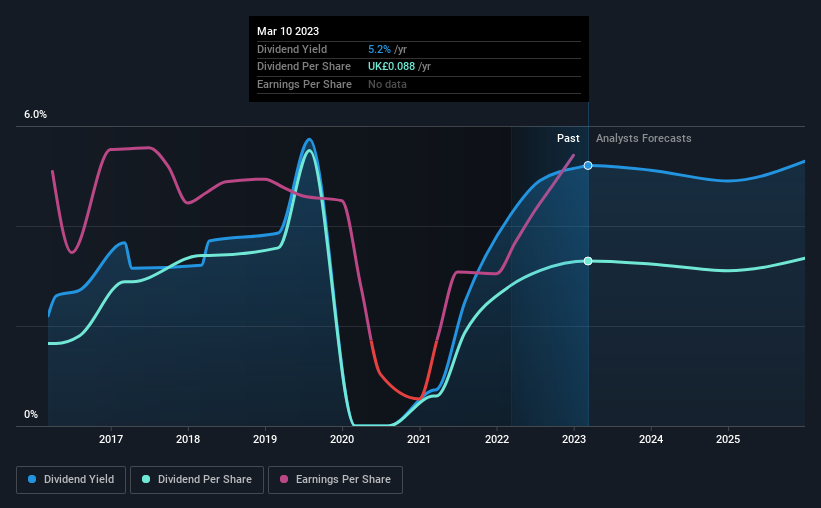Click the No data earnings value
Image resolution: width=821 pixels, height=508 pixels.
[387, 84]
